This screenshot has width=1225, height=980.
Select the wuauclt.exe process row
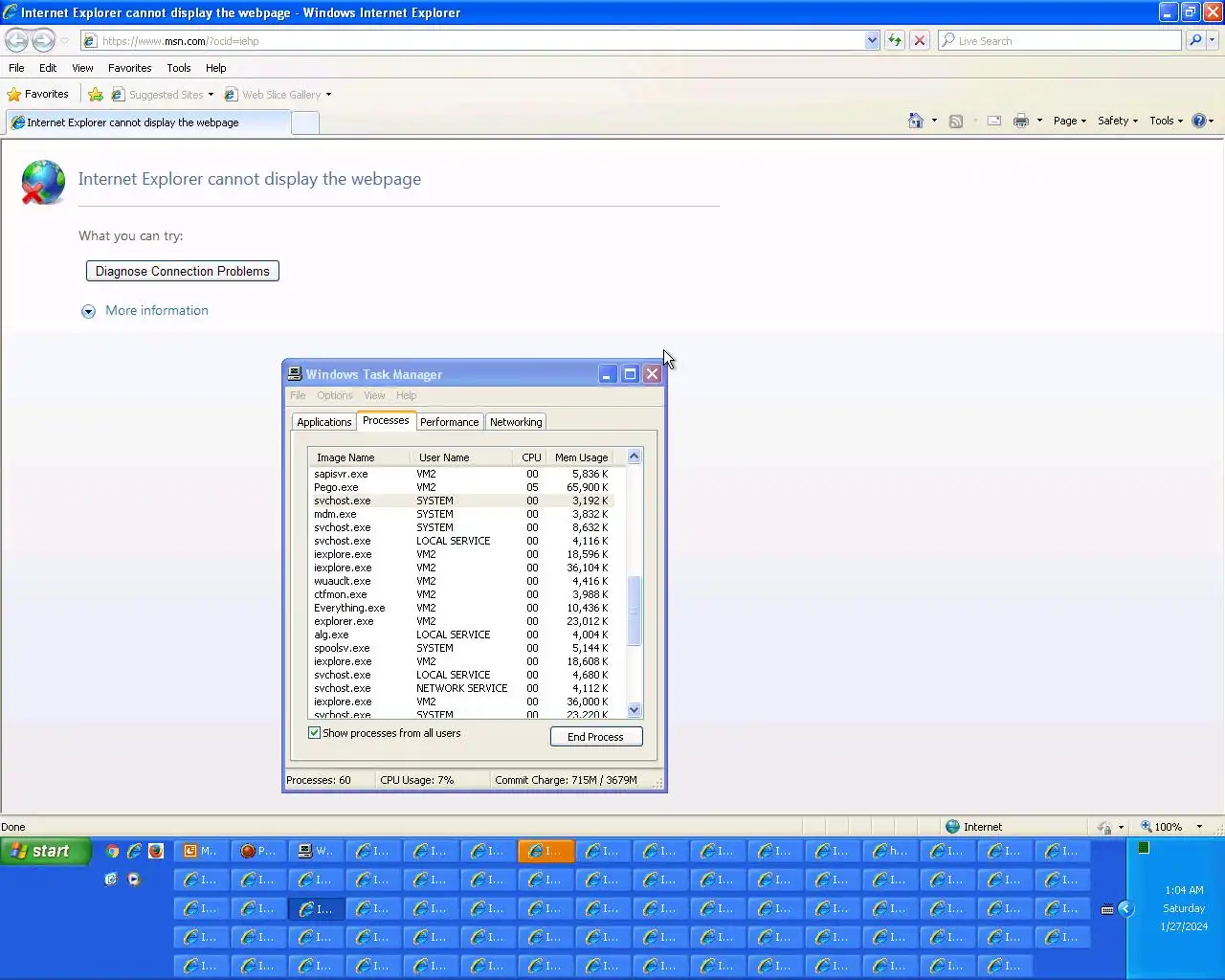[462, 581]
